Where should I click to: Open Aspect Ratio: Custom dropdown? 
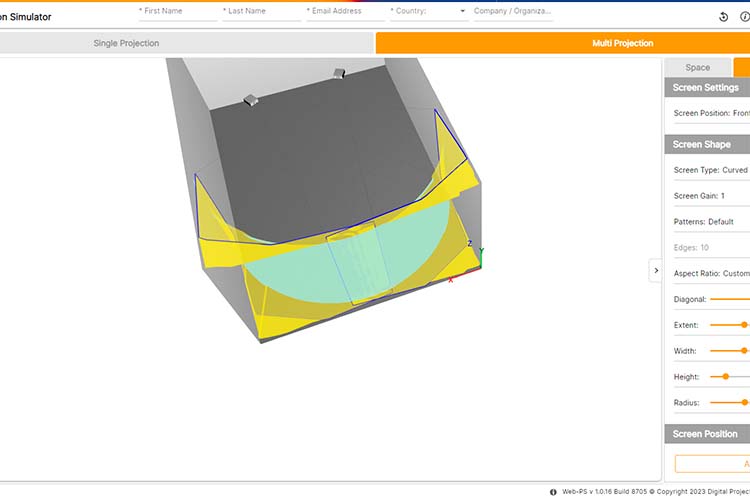712,274
